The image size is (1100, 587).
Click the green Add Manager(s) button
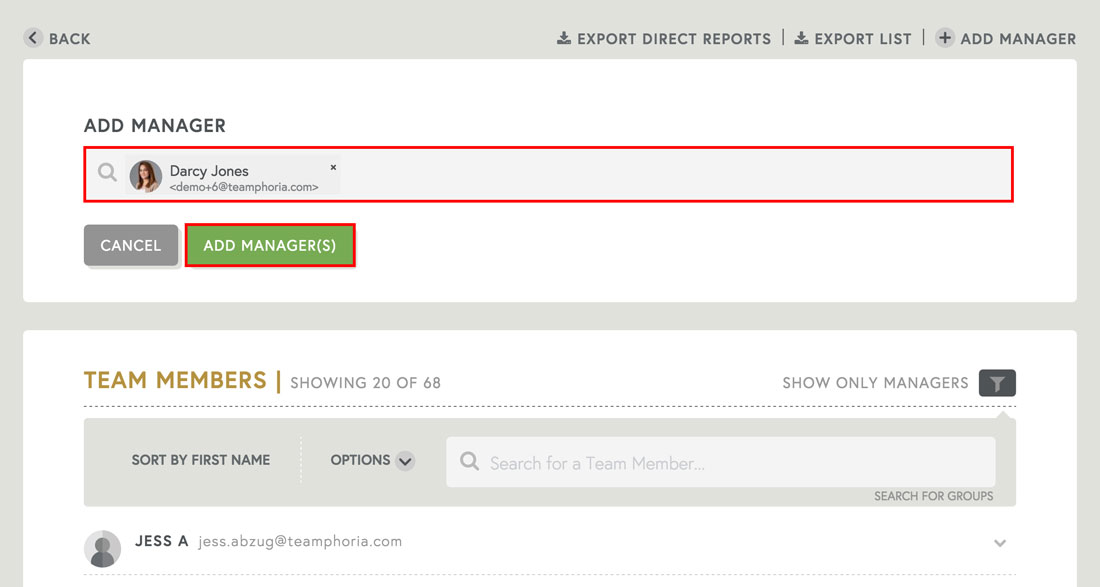coord(270,244)
